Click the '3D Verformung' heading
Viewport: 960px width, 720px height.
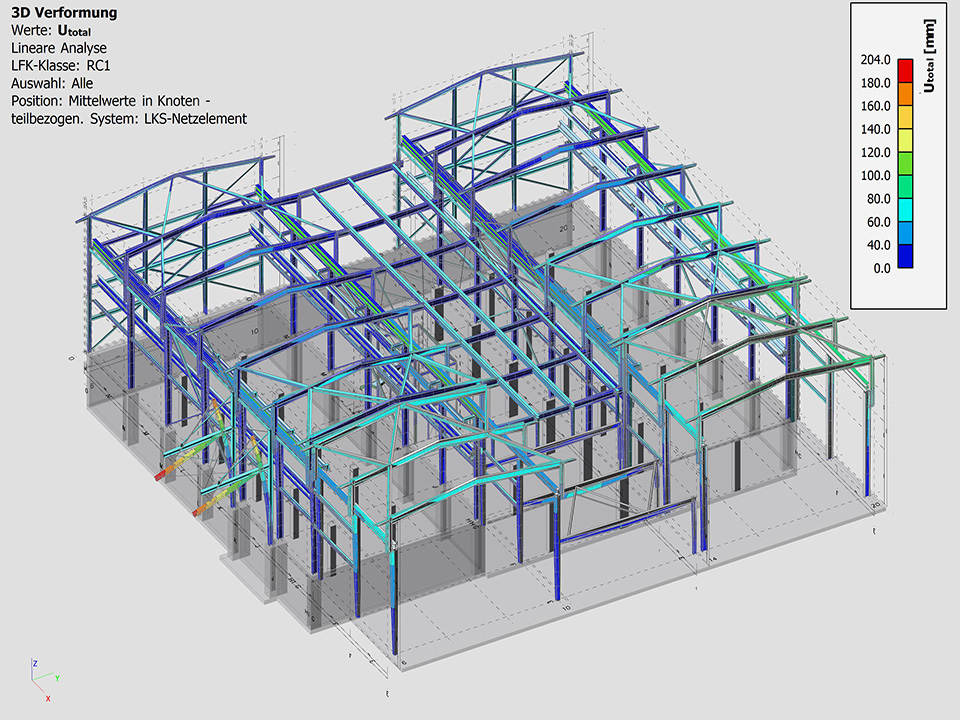[64, 13]
